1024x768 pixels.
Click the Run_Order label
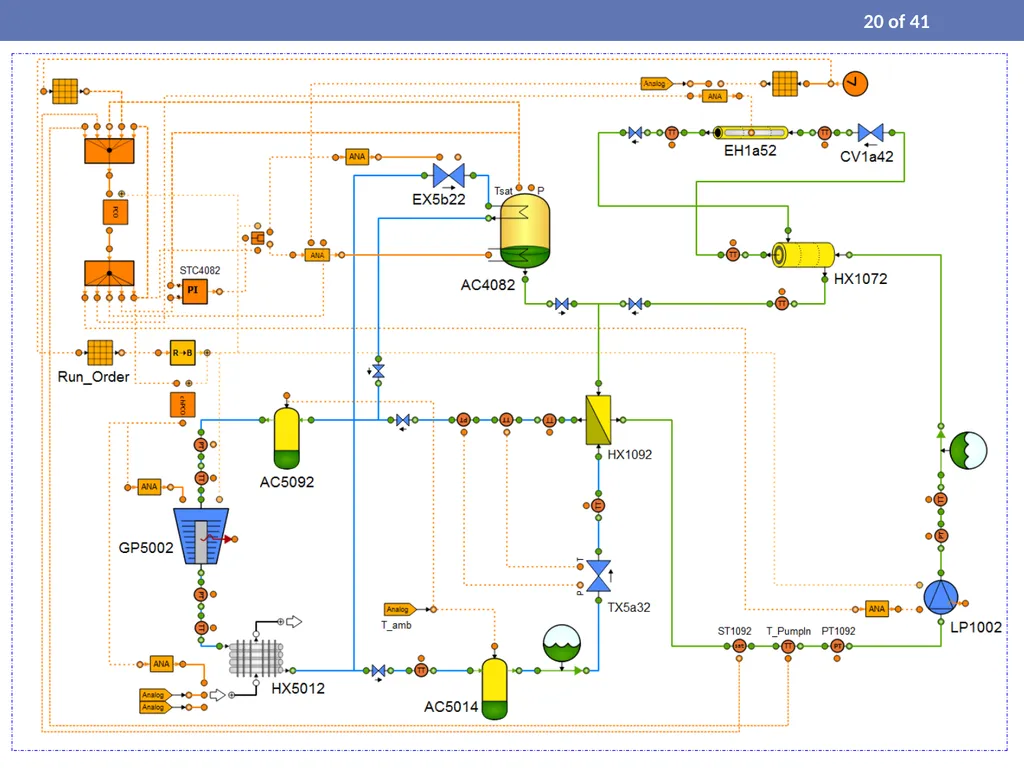click(x=93, y=377)
